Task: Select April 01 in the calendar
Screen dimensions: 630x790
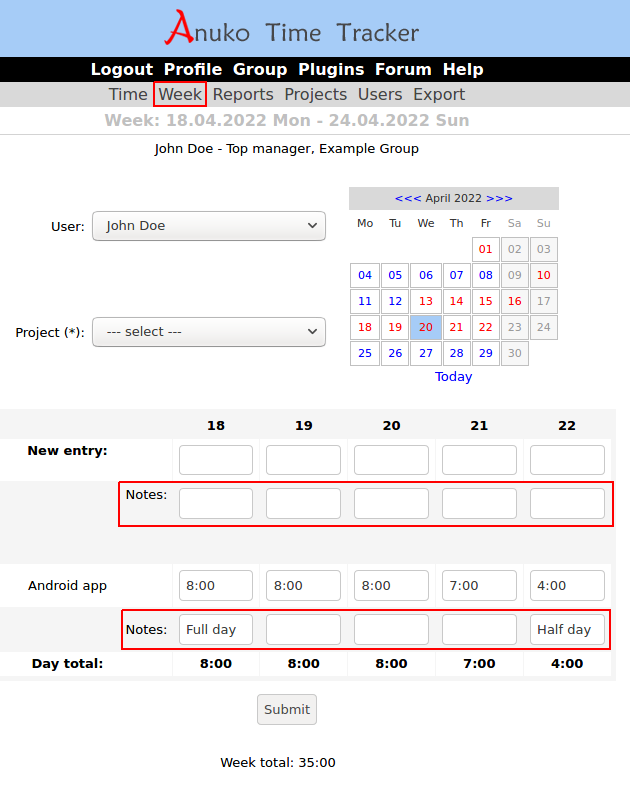Action: pos(485,249)
